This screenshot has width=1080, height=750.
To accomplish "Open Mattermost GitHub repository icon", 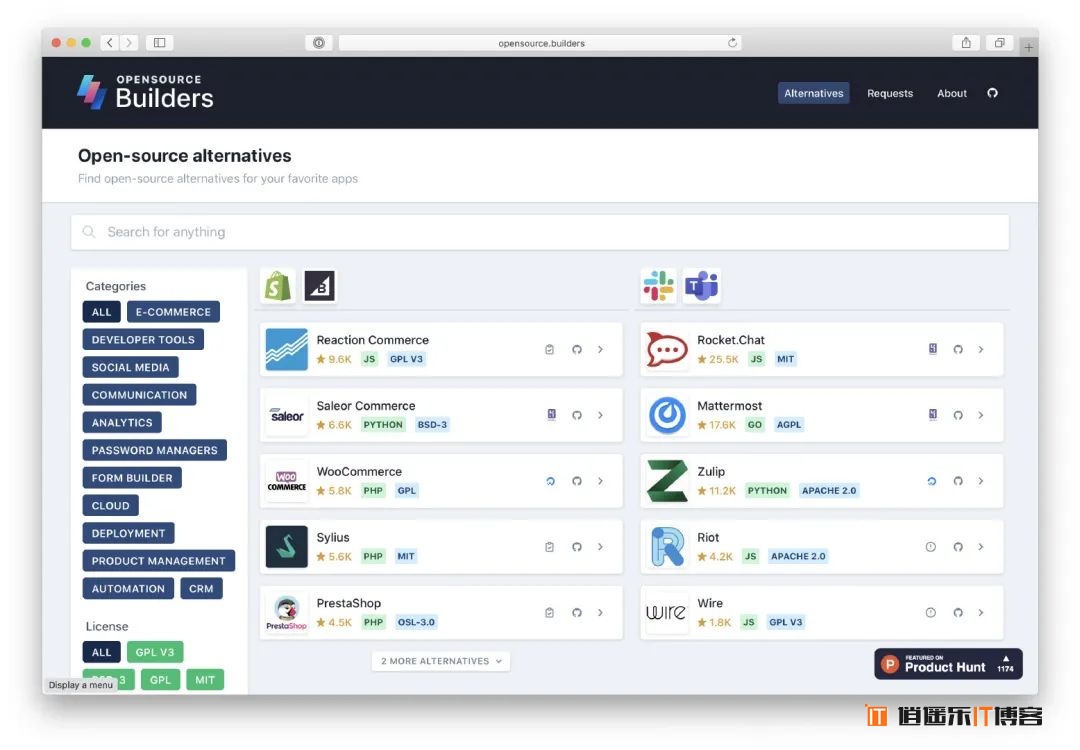I will tap(957, 415).
